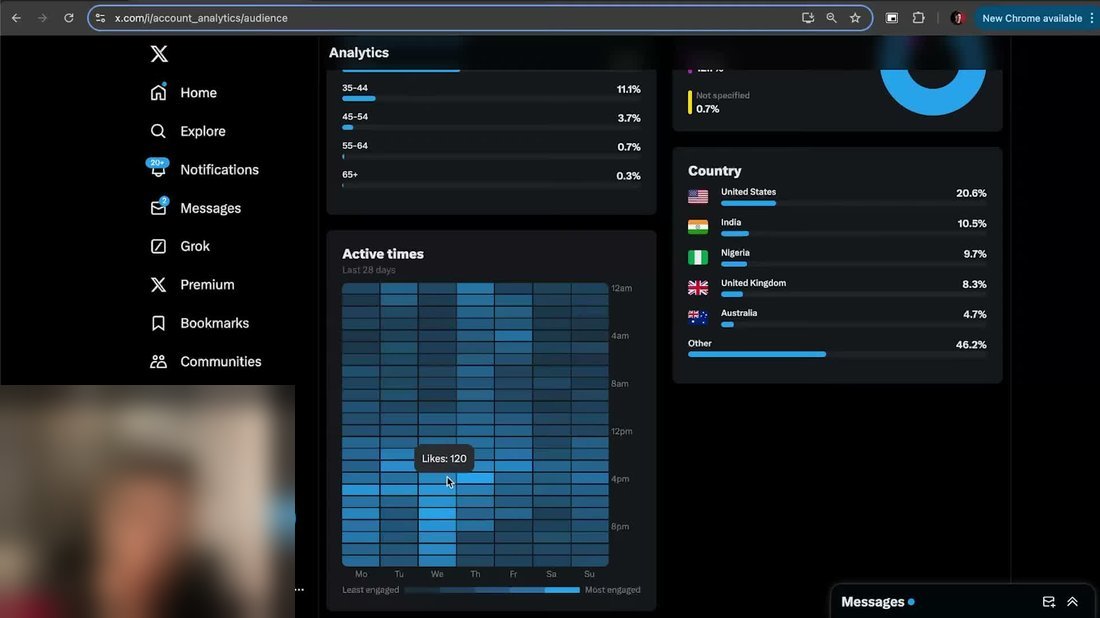The height and width of the screenshot is (618, 1100).
Task: Click the Last 28 days subtitle
Action: coord(369,270)
